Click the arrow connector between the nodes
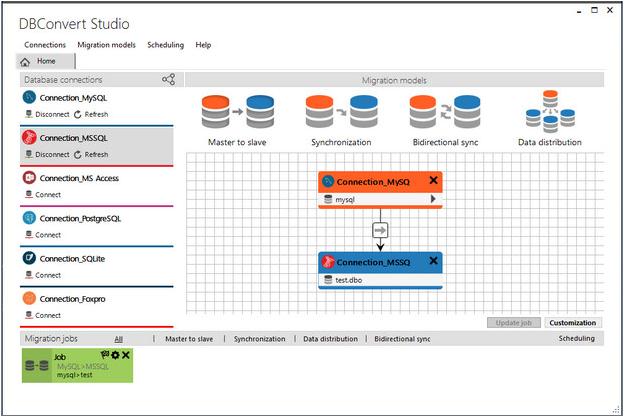The height and width of the screenshot is (417, 625). [x=379, y=230]
